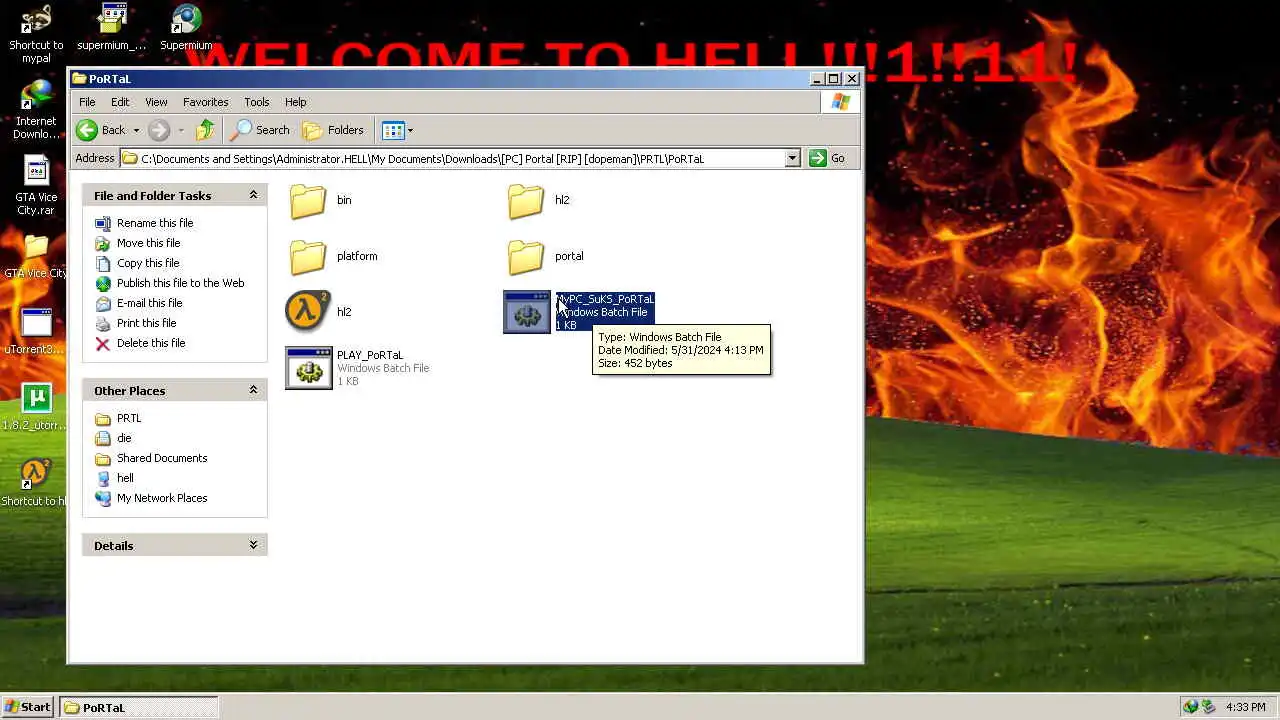
Task: Click the Go button
Action: tap(828, 158)
